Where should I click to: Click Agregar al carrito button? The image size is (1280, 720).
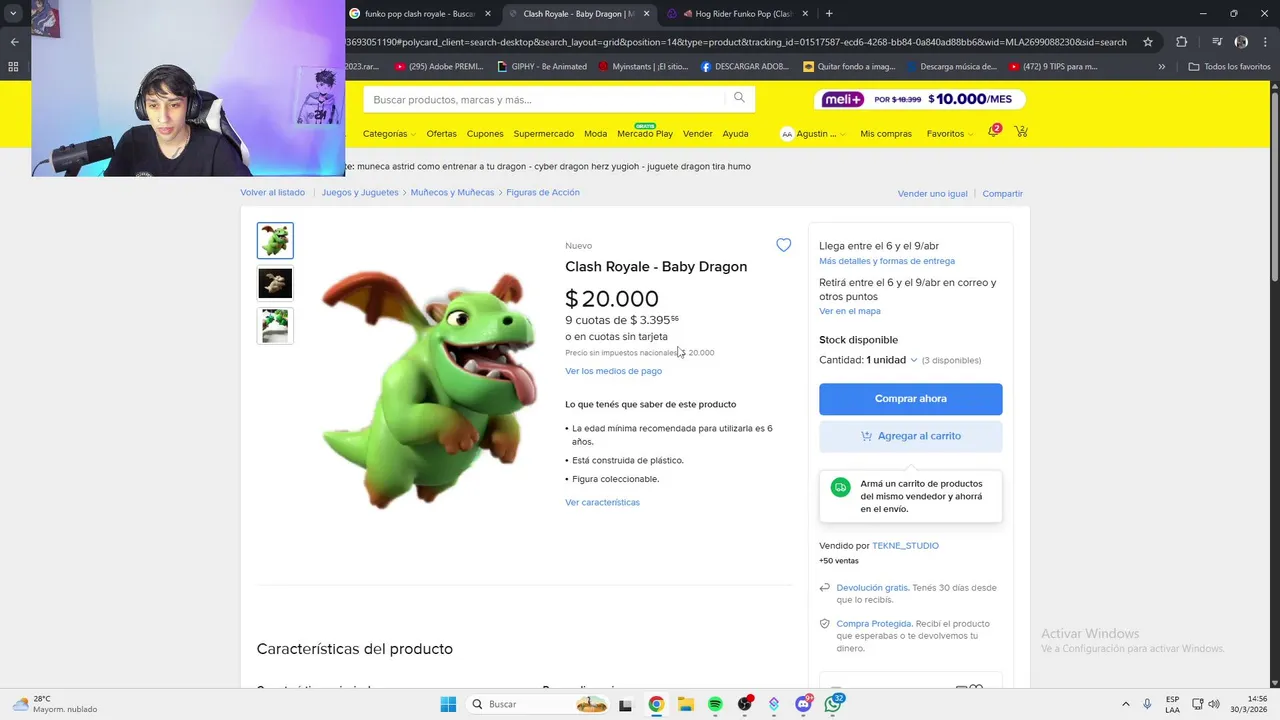(x=910, y=436)
